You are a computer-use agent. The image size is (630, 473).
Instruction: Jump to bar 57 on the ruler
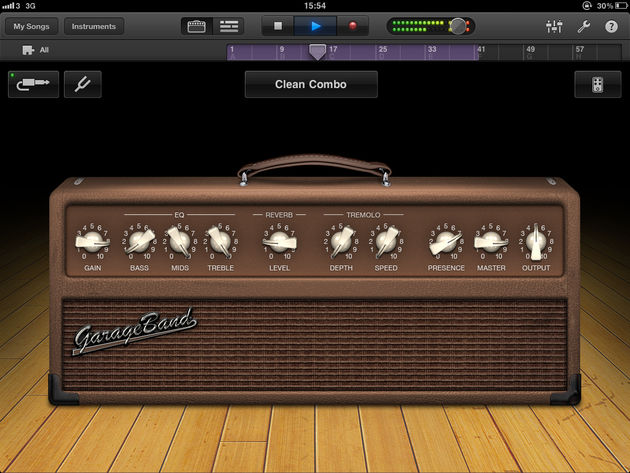pos(580,49)
